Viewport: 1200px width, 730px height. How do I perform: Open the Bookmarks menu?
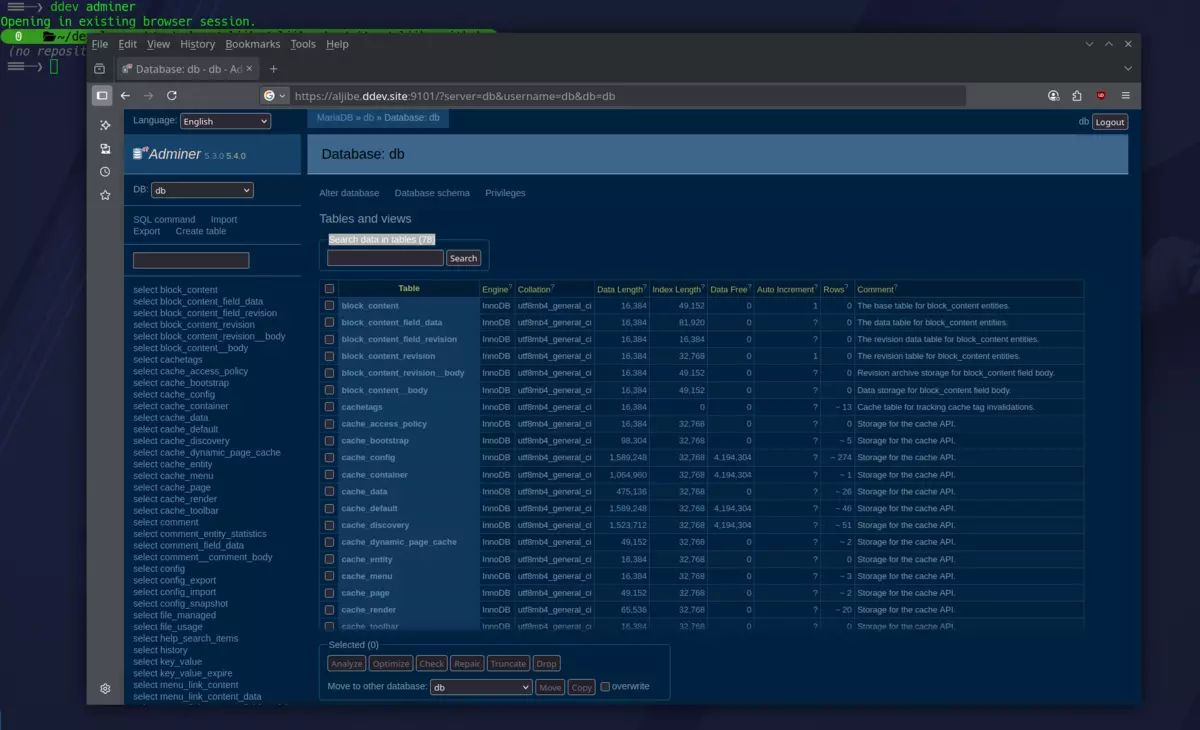[x=252, y=44]
